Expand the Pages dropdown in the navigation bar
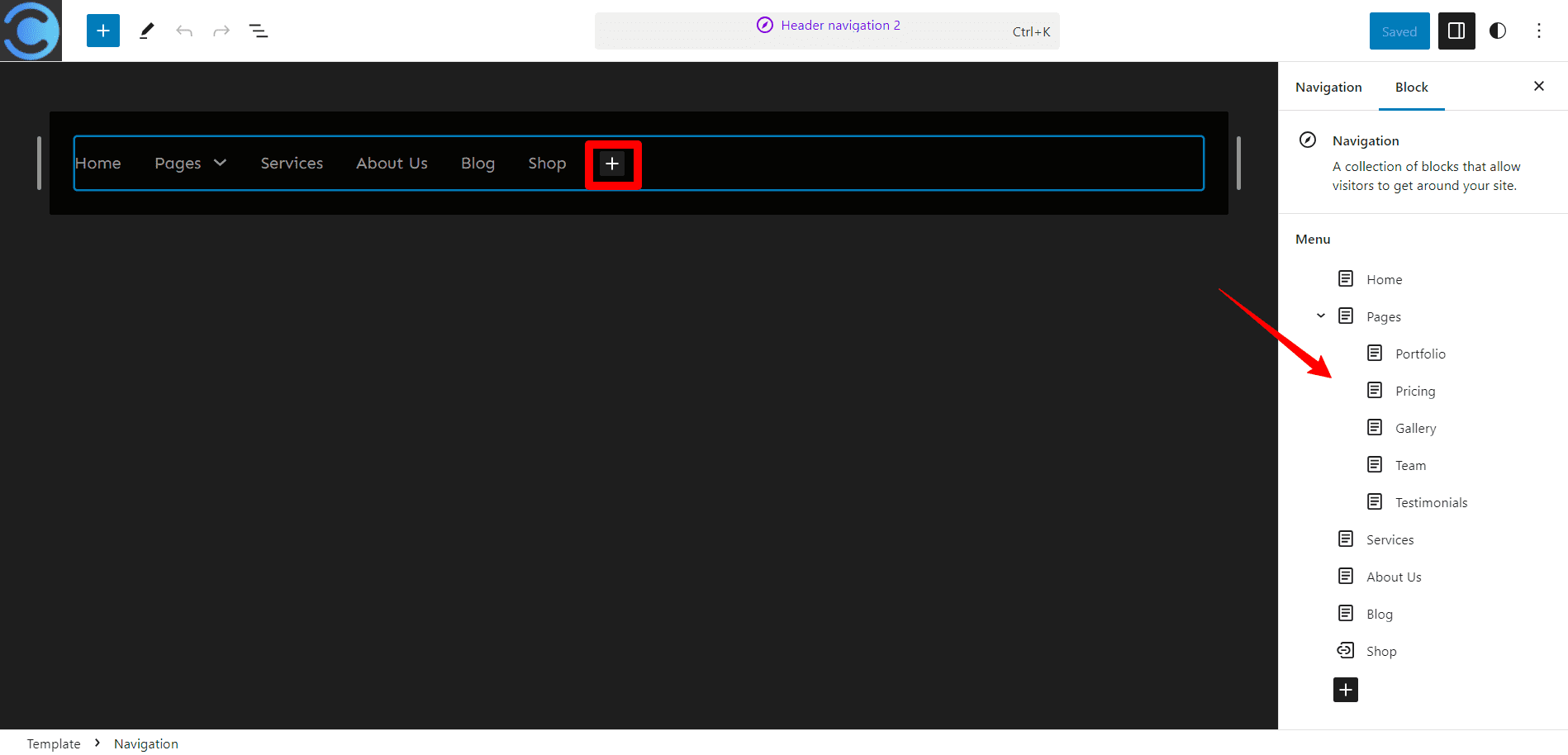Screen dimensions: 1568x755 point(219,163)
